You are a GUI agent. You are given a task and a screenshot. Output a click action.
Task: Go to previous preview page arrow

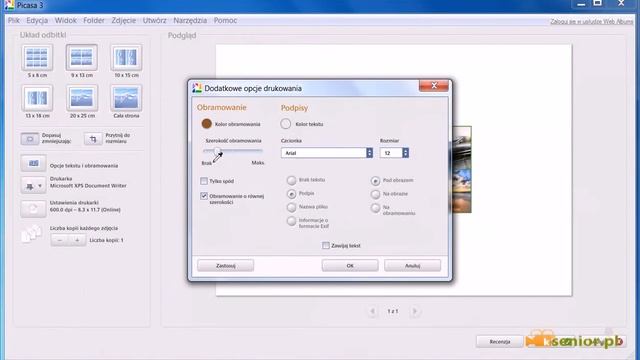(x=372, y=311)
